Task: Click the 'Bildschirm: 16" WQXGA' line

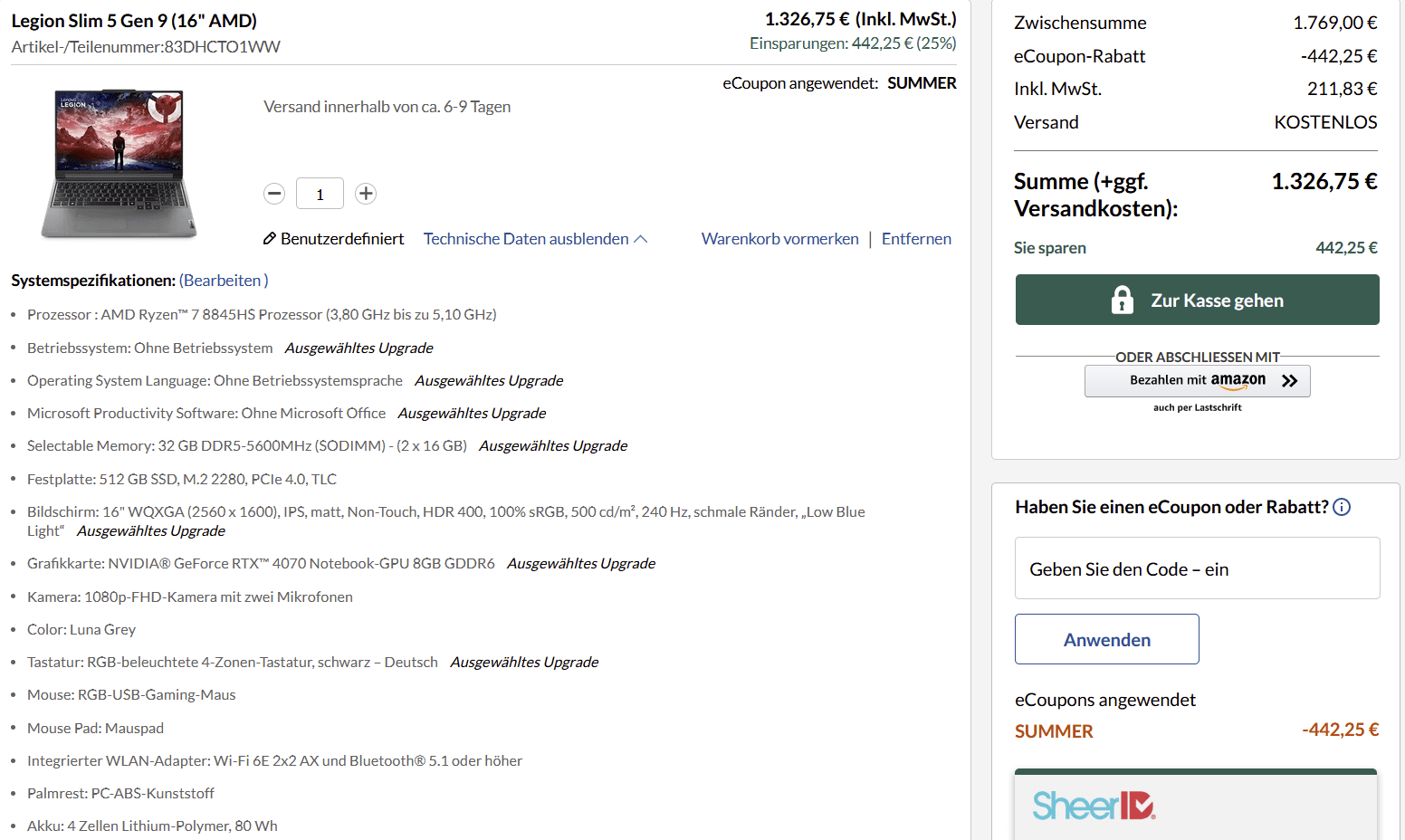Action: (x=446, y=521)
